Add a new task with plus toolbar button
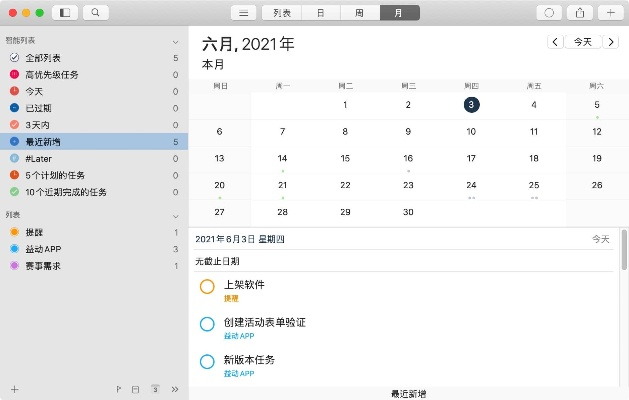This screenshot has height=400, width=629. click(x=610, y=13)
